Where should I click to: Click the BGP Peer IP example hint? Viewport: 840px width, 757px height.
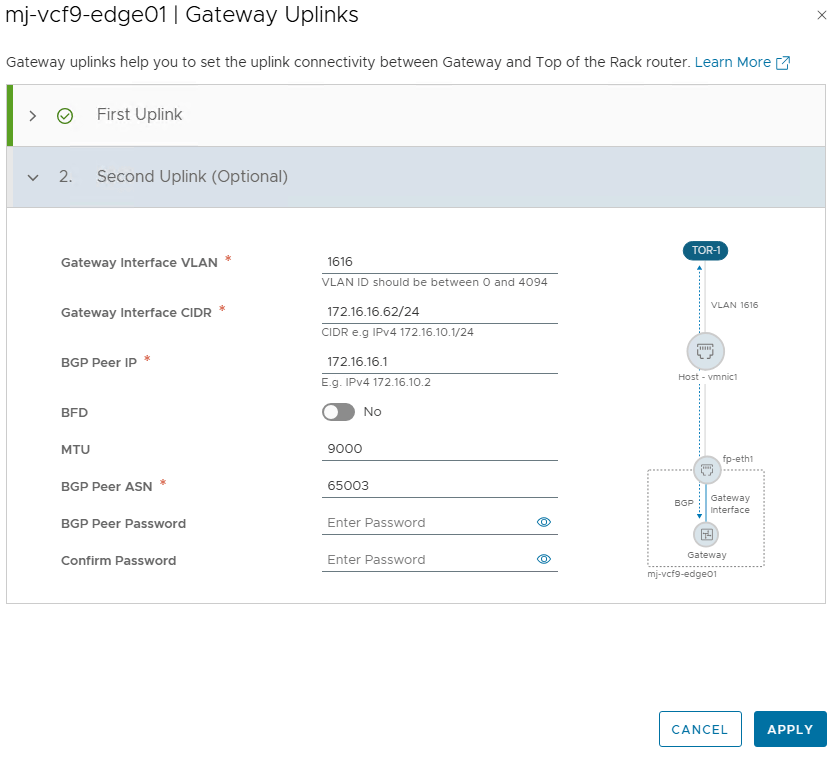point(376,383)
